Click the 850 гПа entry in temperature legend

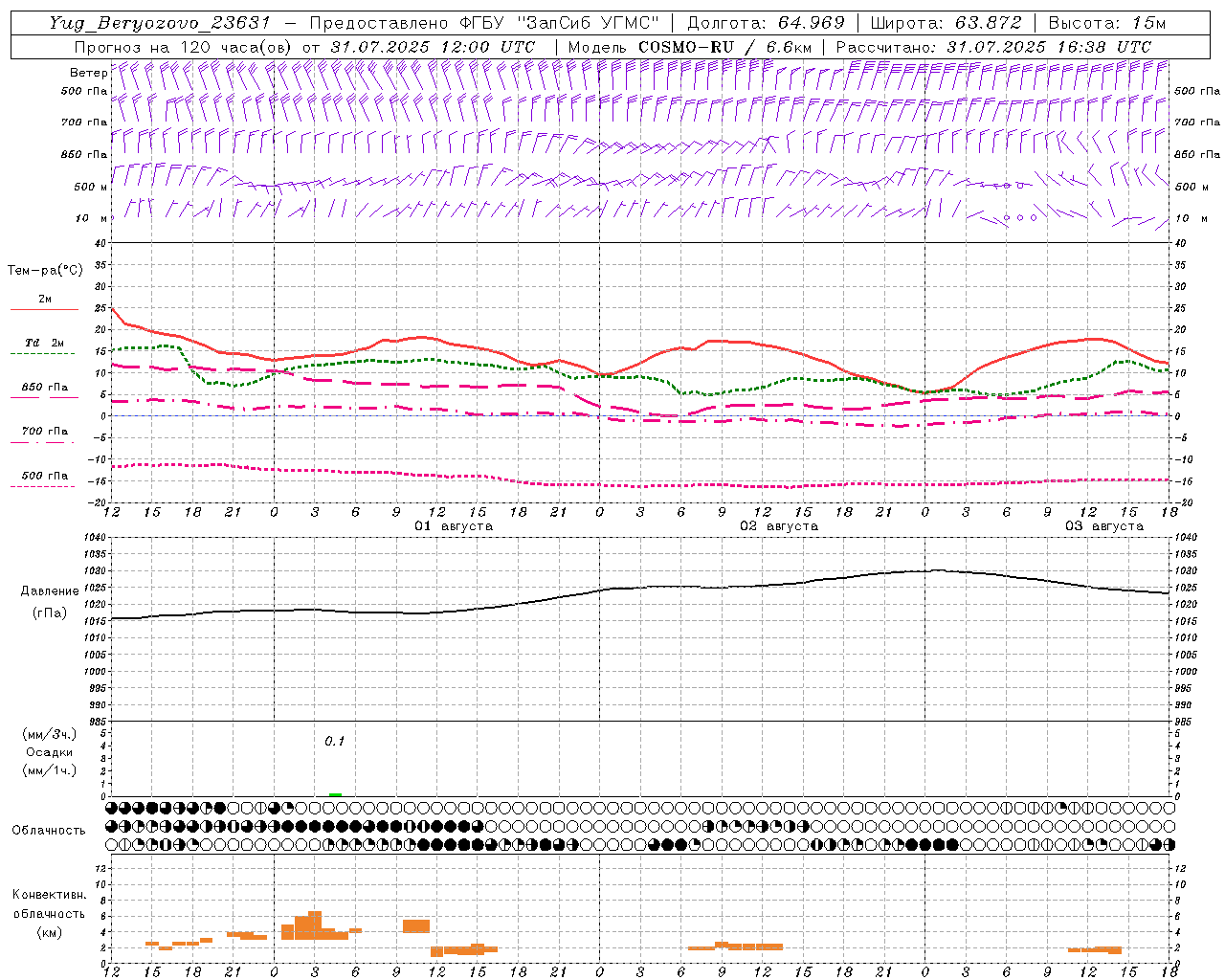coord(45,388)
